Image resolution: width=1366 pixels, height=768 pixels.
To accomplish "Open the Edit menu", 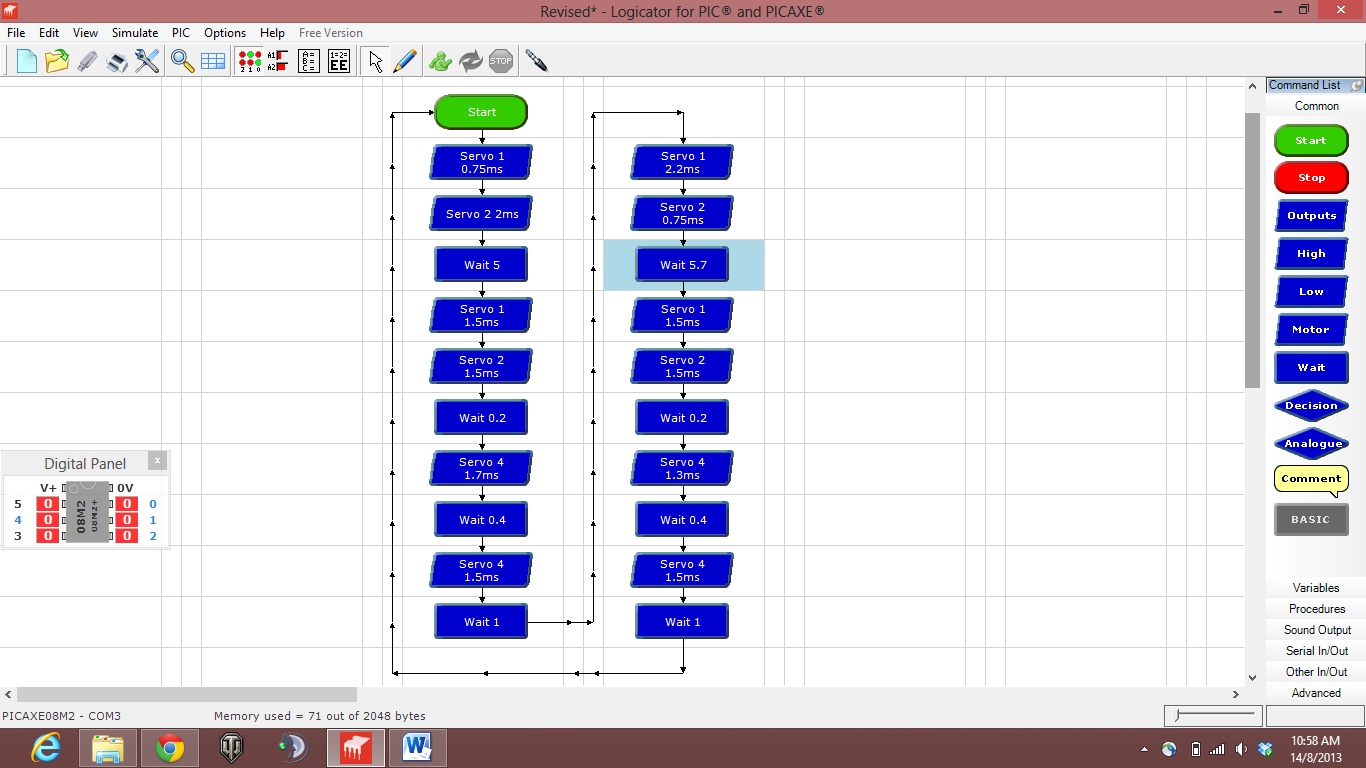I will pos(49,33).
